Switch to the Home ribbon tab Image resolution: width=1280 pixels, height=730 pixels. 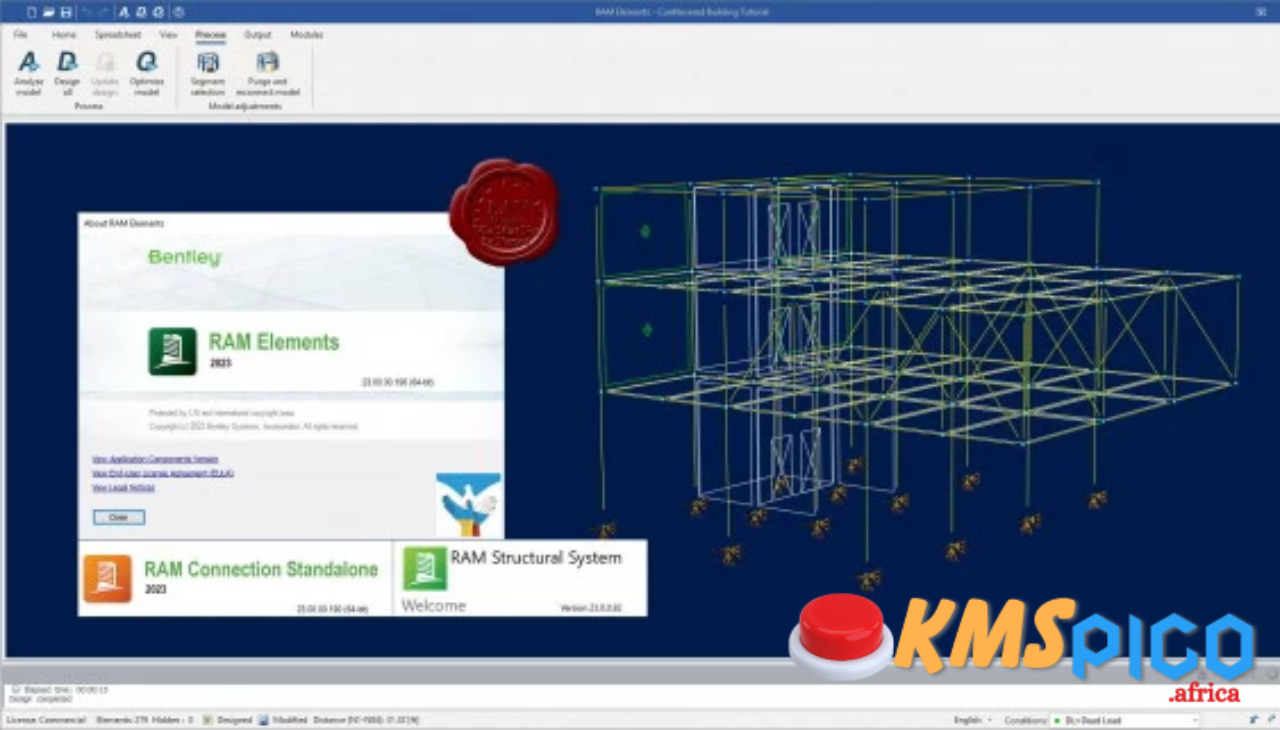(x=64, y=34)
